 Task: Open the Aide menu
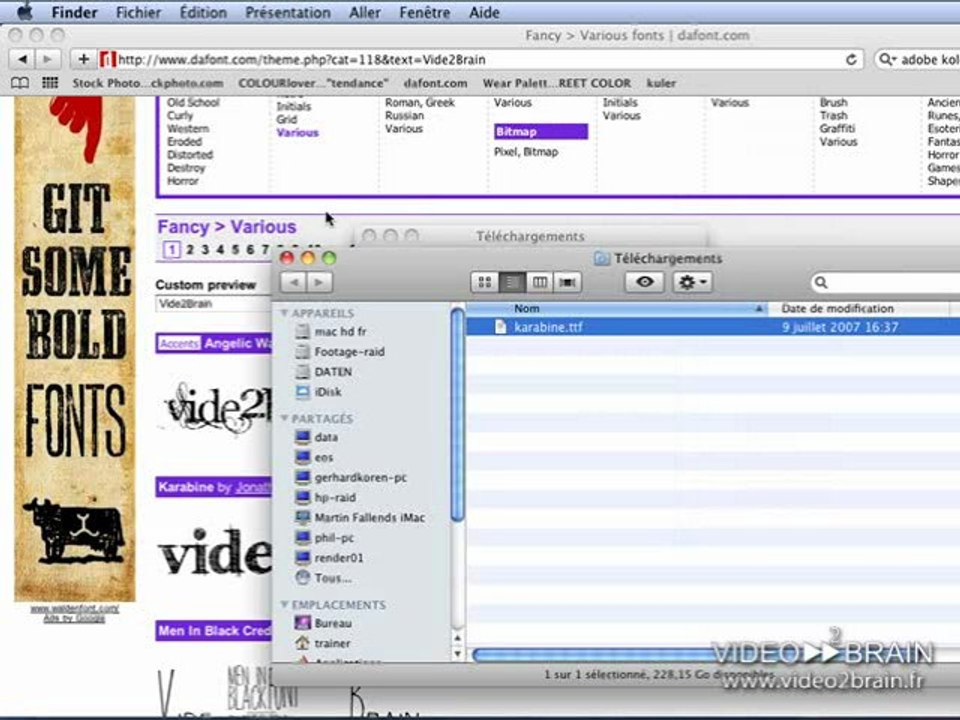pyautogui.click(x=484, y=12)
